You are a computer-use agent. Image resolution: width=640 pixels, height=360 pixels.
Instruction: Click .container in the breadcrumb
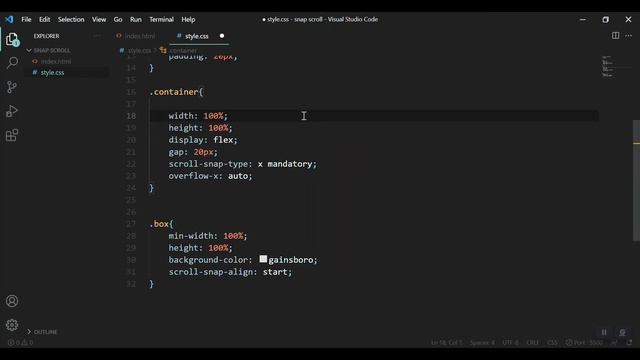coord(182,51)
